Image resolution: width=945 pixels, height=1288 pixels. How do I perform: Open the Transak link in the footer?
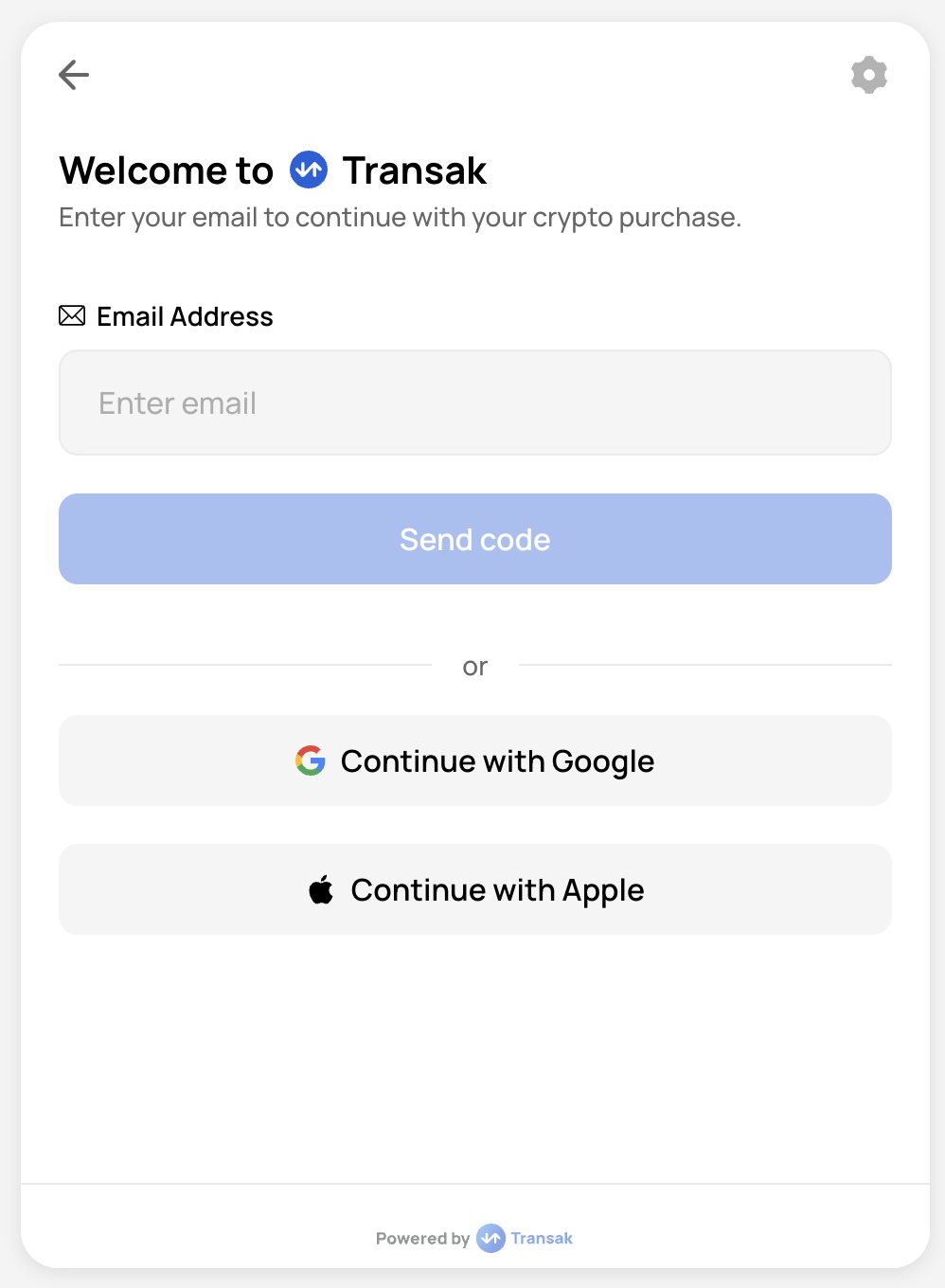pyautogui.click(x=542, y=1239)
